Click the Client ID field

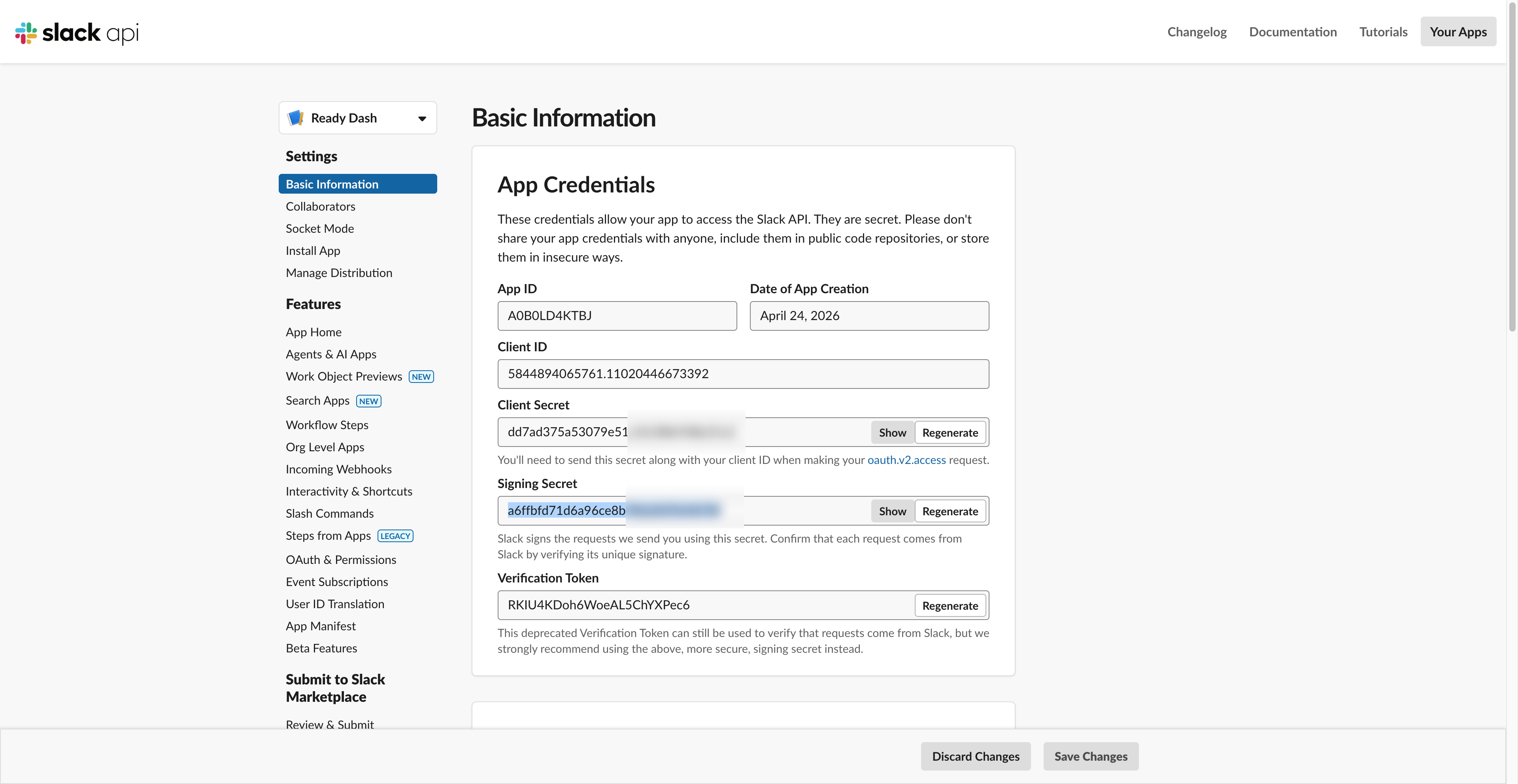tap(743, 374)
